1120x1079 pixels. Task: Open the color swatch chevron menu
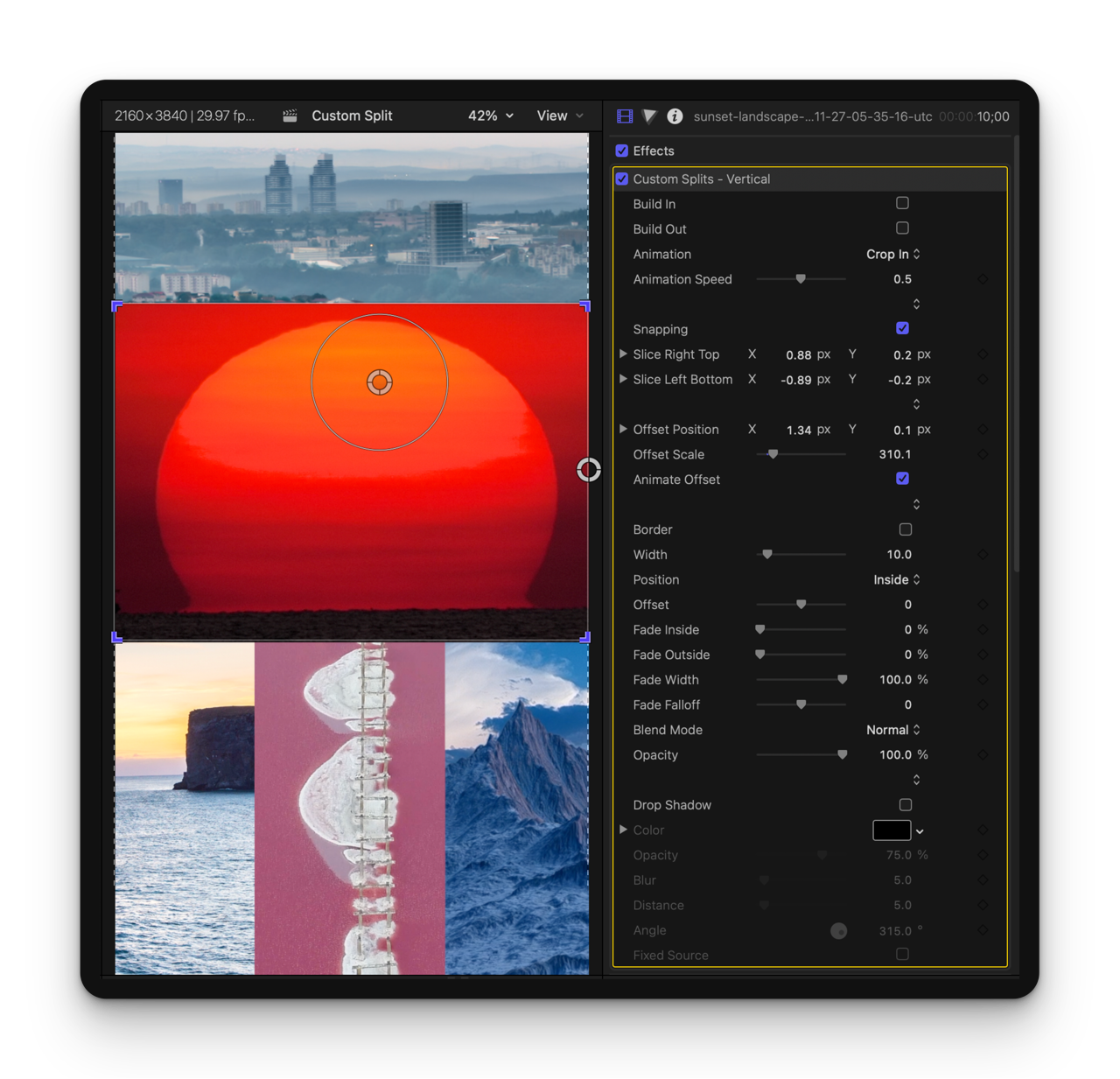point(920,831)
